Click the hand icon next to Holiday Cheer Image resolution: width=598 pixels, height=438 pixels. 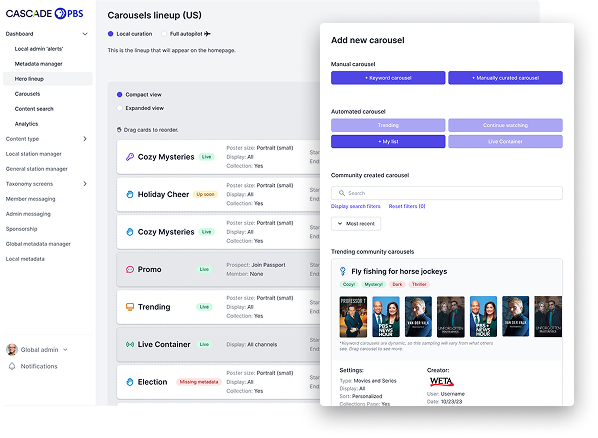[130, 195]
